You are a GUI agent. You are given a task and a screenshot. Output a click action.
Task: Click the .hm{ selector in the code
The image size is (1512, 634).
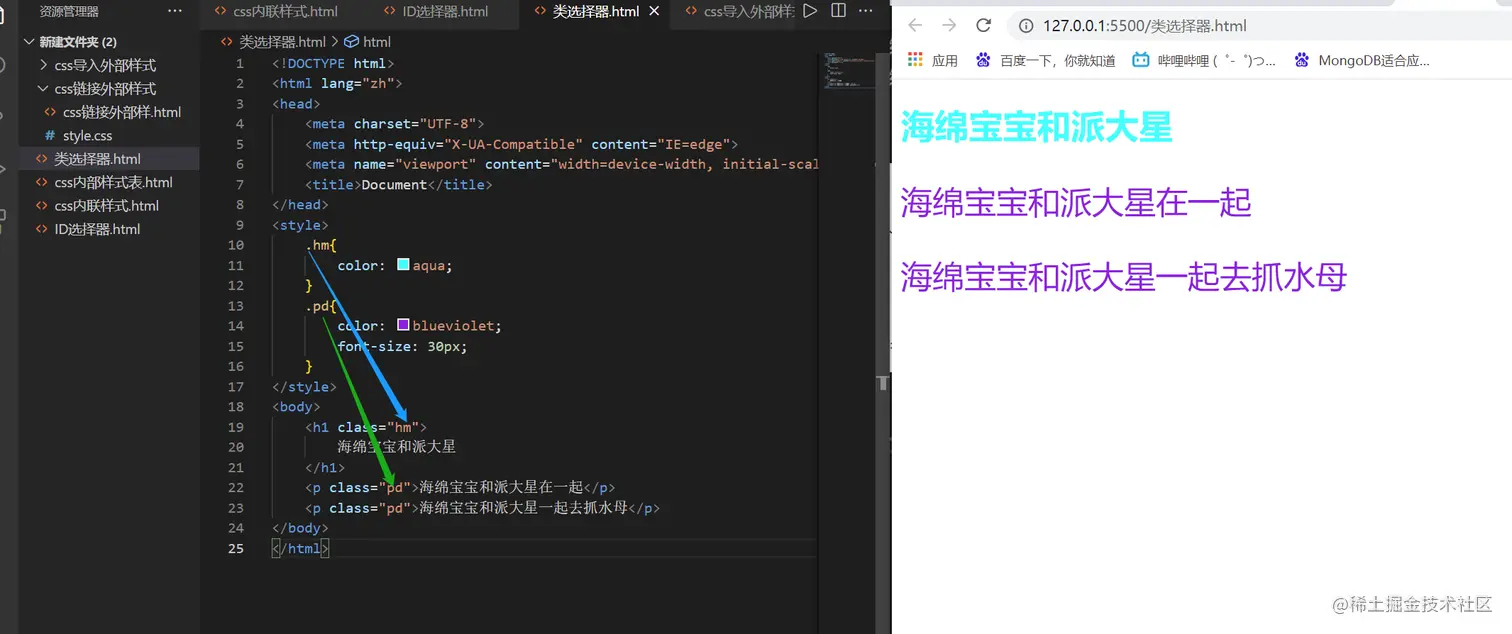coord(321,245)
